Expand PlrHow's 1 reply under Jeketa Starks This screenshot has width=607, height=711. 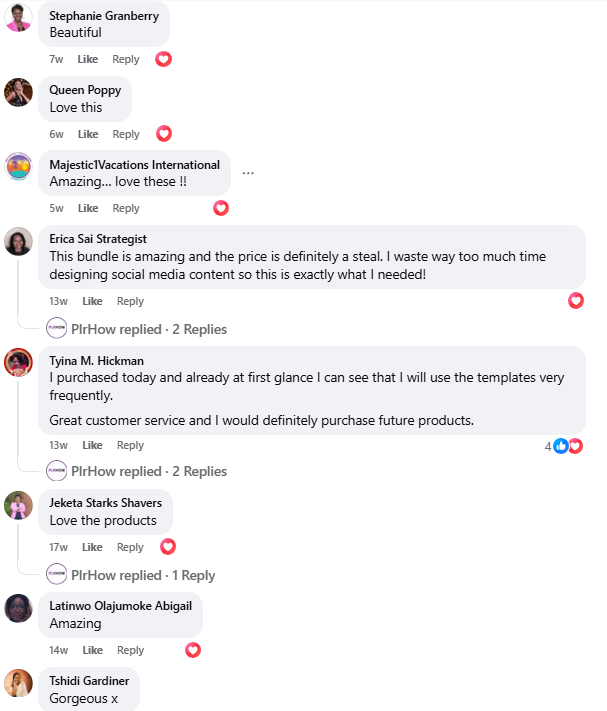coord(143,575)
